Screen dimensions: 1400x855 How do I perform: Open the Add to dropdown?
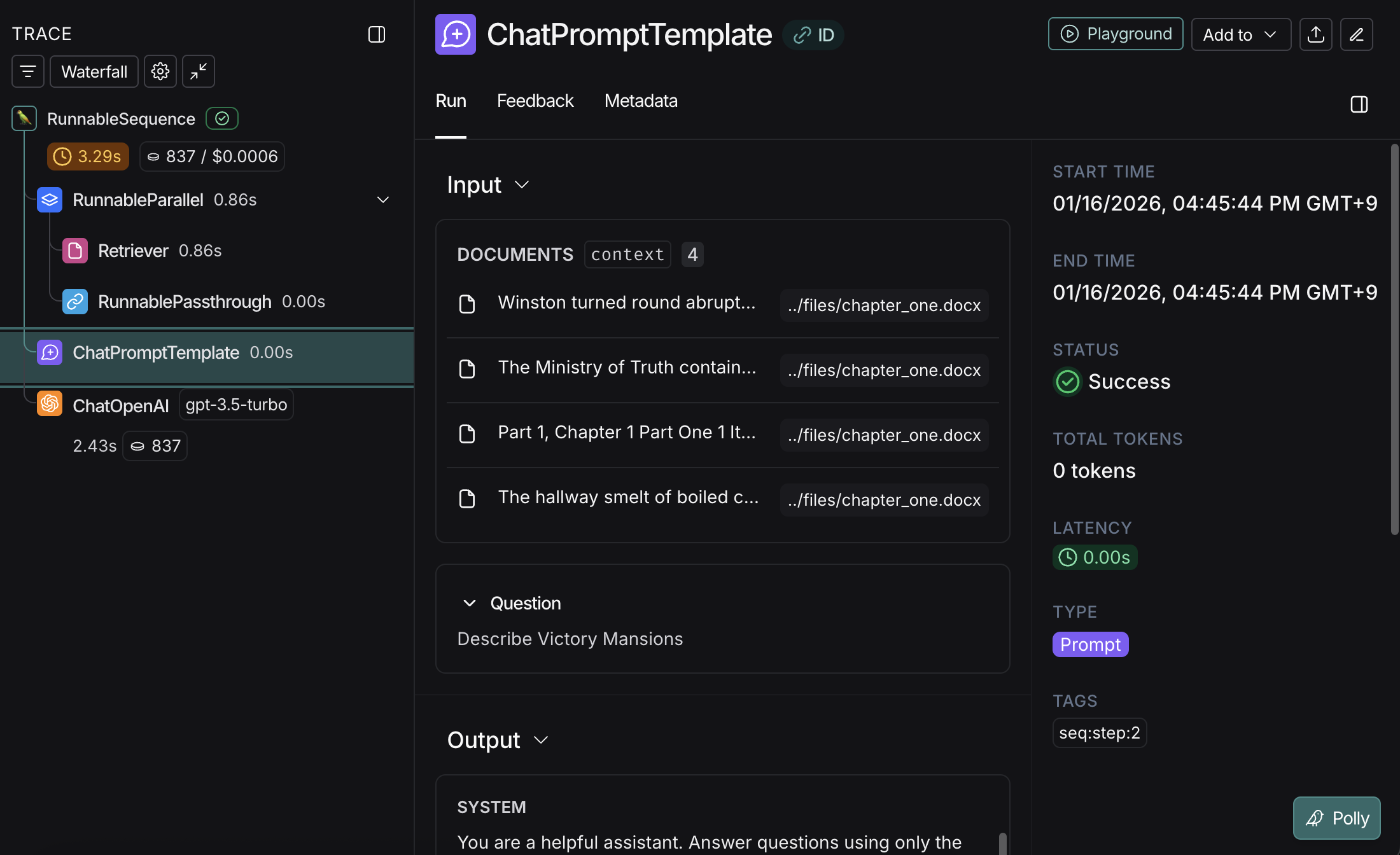coord(1240,34)
